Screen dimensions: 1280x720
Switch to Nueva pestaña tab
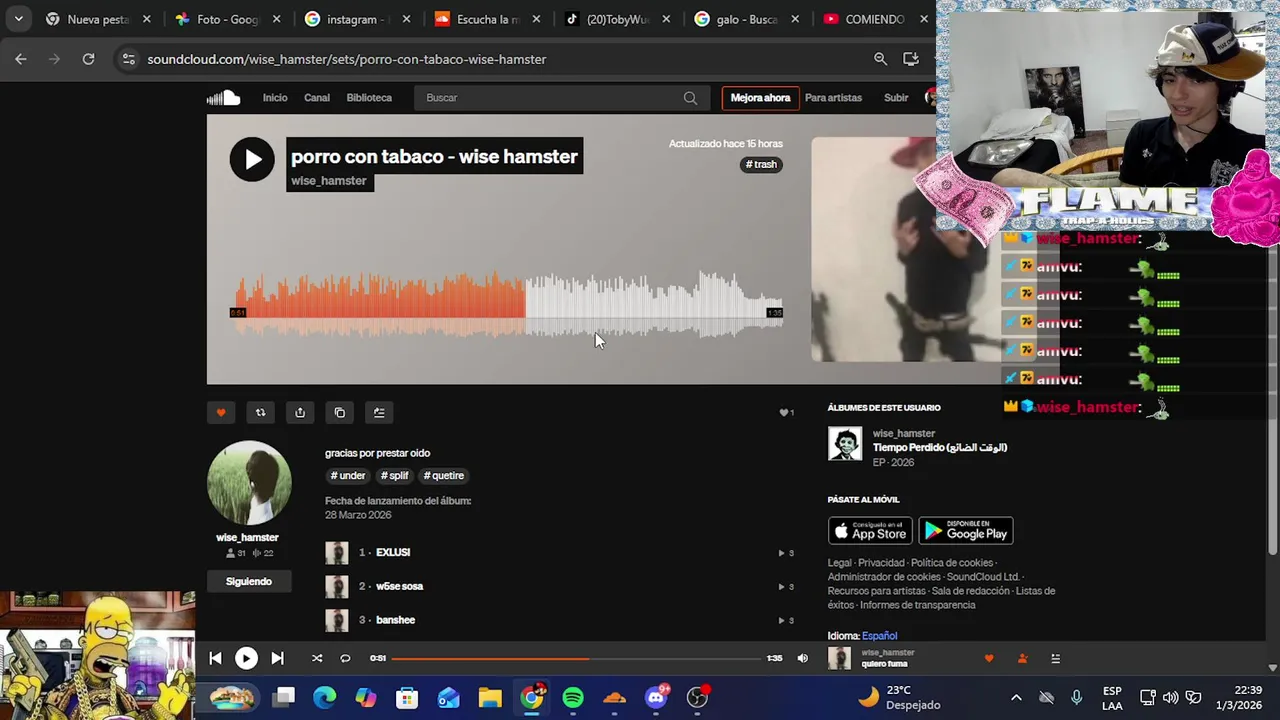click(x=97, y=19)
